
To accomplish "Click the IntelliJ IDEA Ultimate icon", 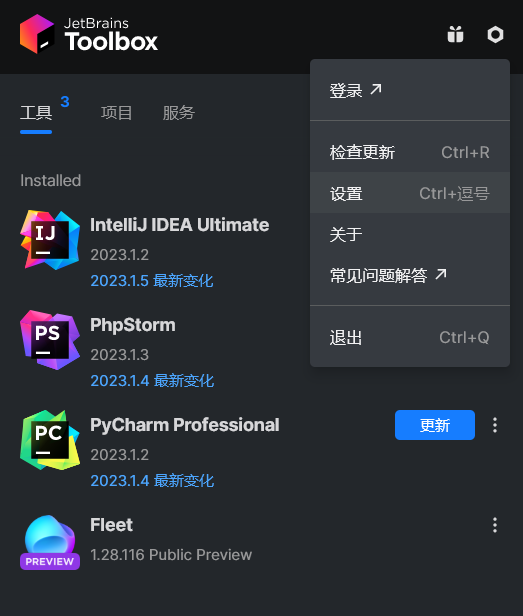I will 50,240.
